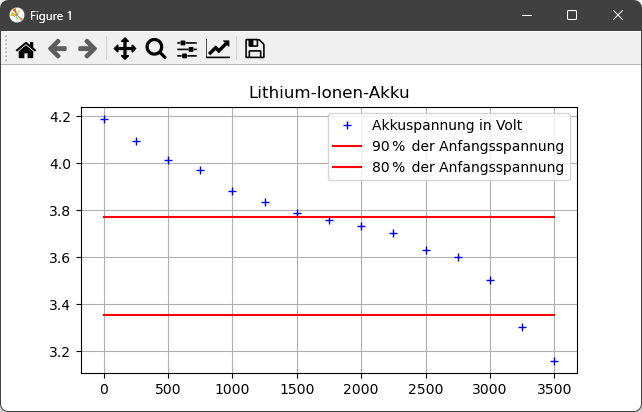
Task: Go back to the previous view
Action: (57, 49)
